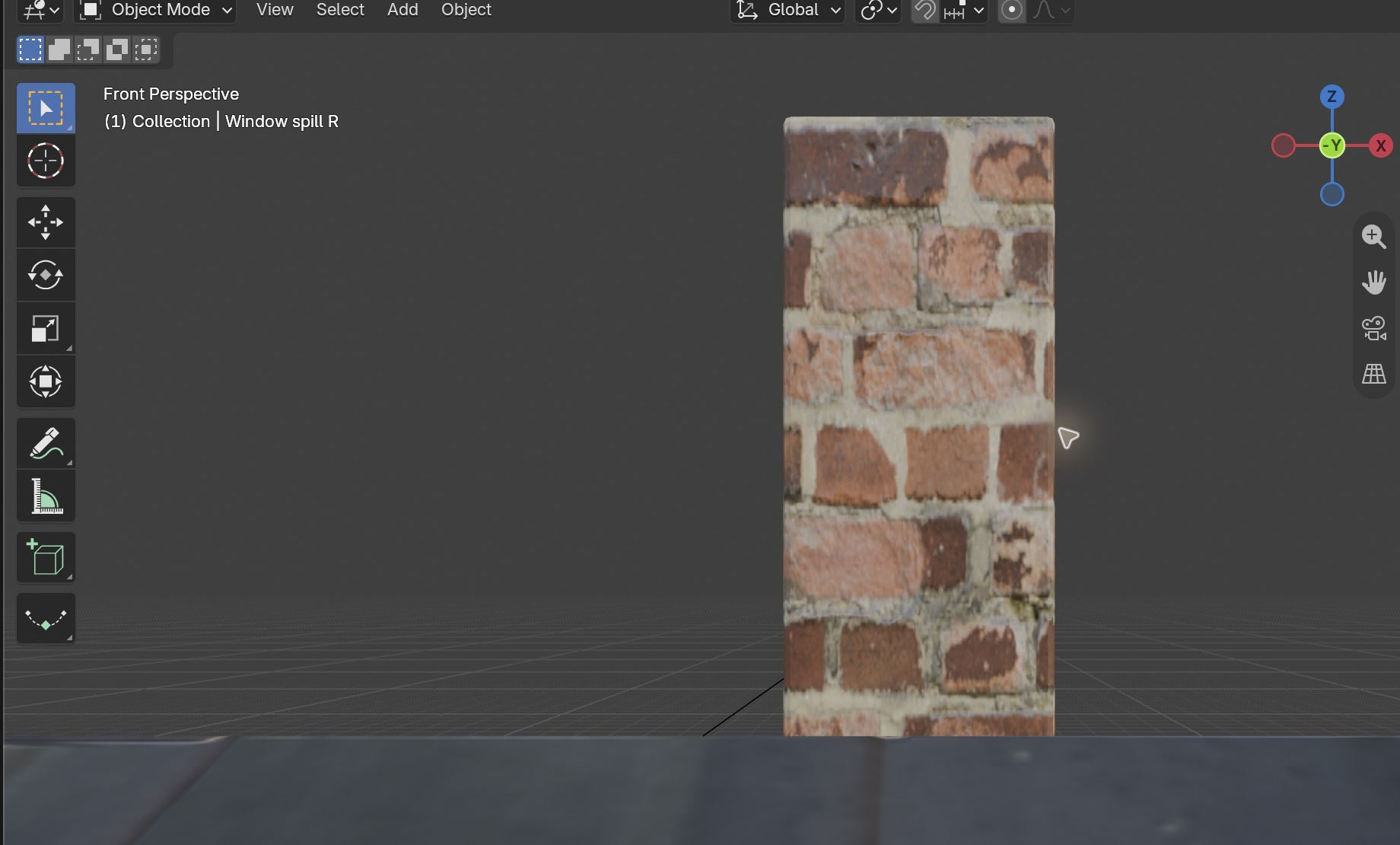Select the Rotate tool
Image resolution: width=1400 pixels, height=845 pixels.
(46, 275)
